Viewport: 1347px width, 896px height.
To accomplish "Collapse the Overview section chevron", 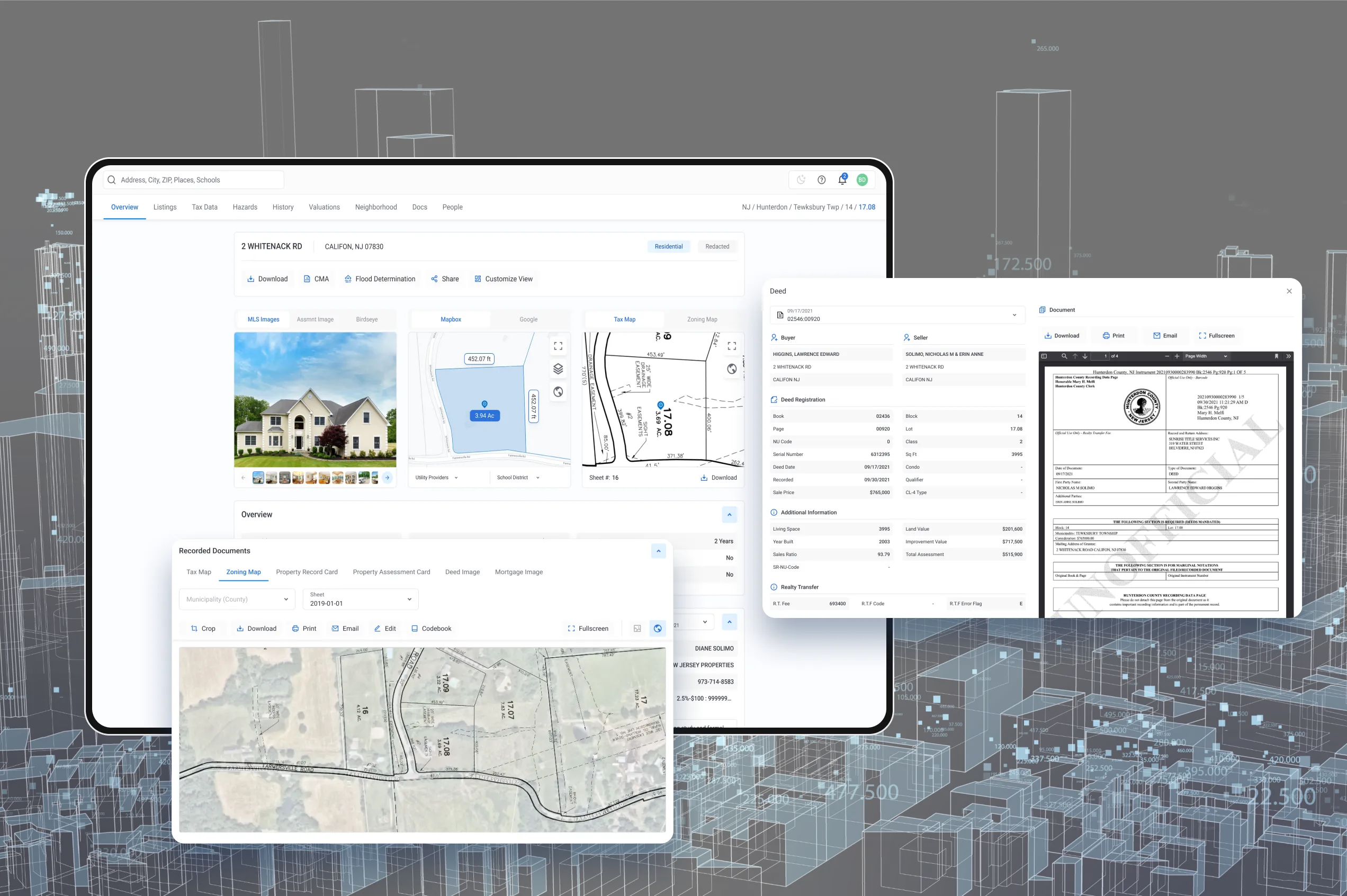I will point(729,515).
